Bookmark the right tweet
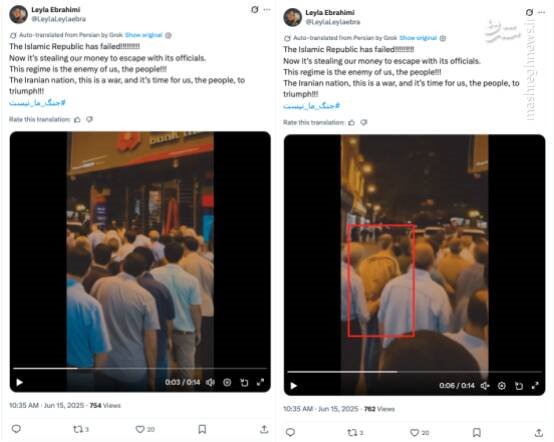The image size is (554, 442). click(476, 432)
